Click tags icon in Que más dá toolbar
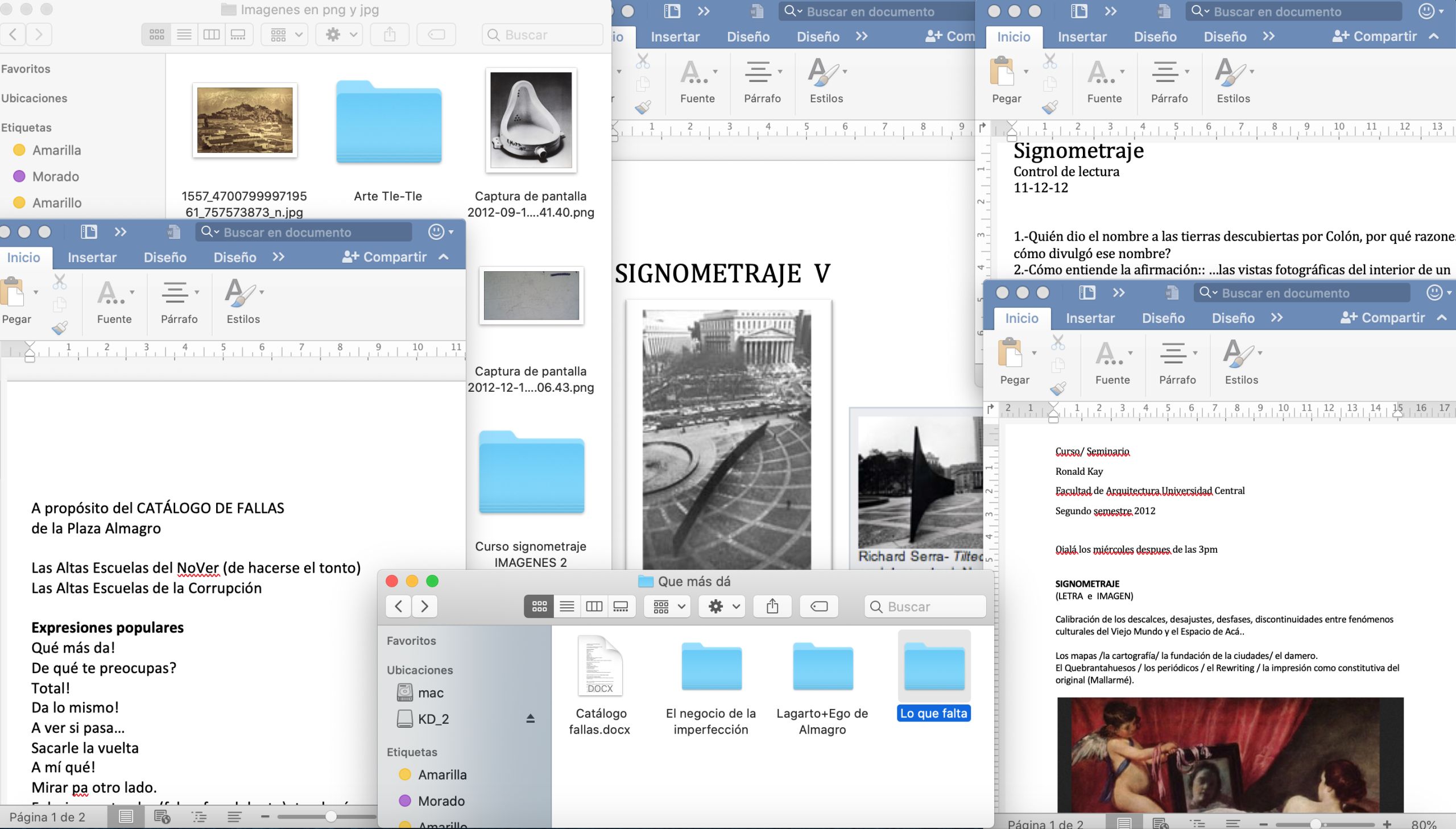Viewport: 1456px width, 829px height. pyautogui.click(x=819, y=606)
